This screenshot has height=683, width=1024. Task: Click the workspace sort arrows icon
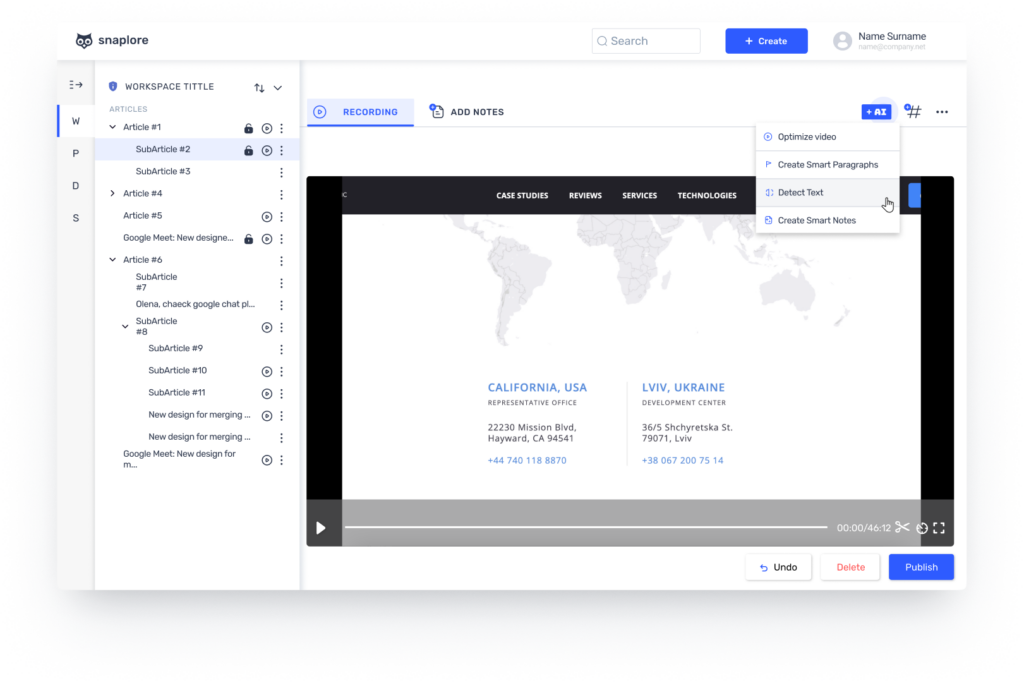point(259,87)
